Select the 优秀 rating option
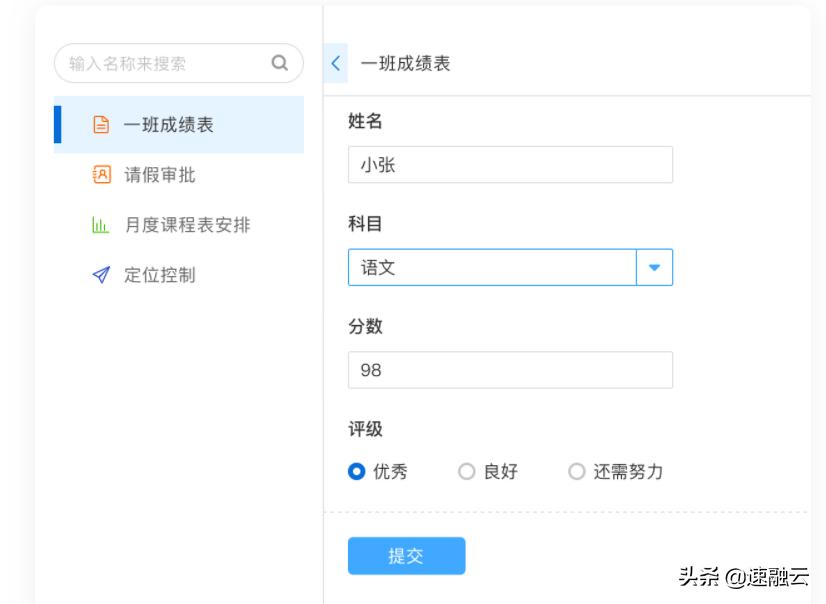 pyautogui.click(x=356, y=470)
